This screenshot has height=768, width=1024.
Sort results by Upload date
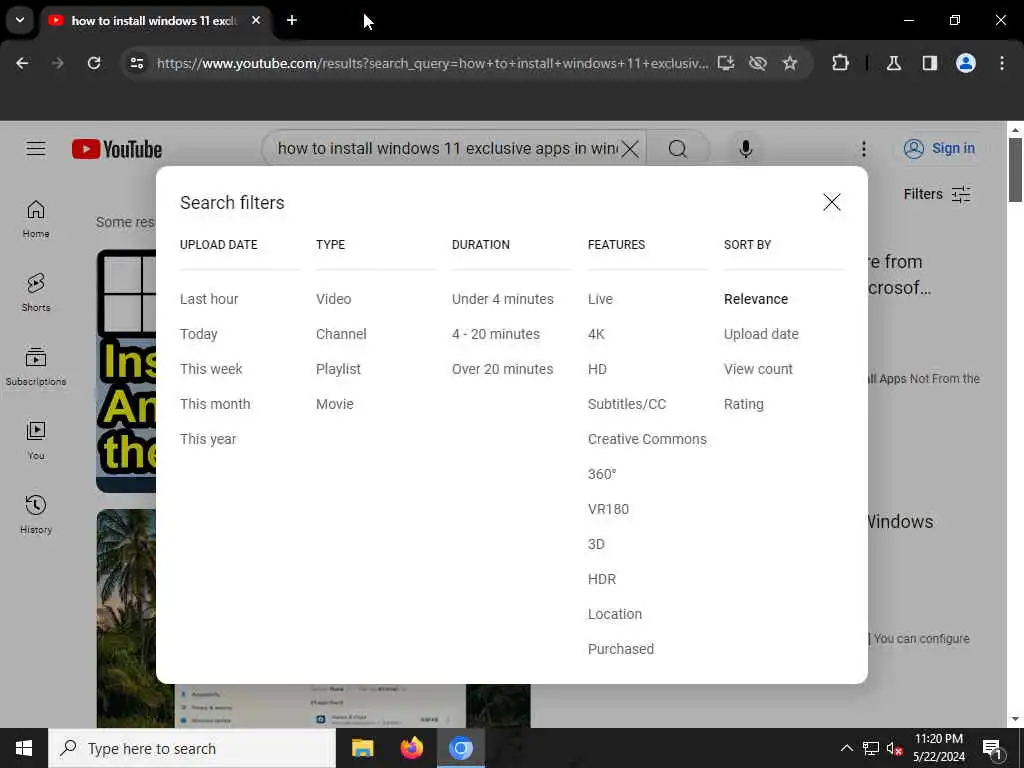[761, 334]
